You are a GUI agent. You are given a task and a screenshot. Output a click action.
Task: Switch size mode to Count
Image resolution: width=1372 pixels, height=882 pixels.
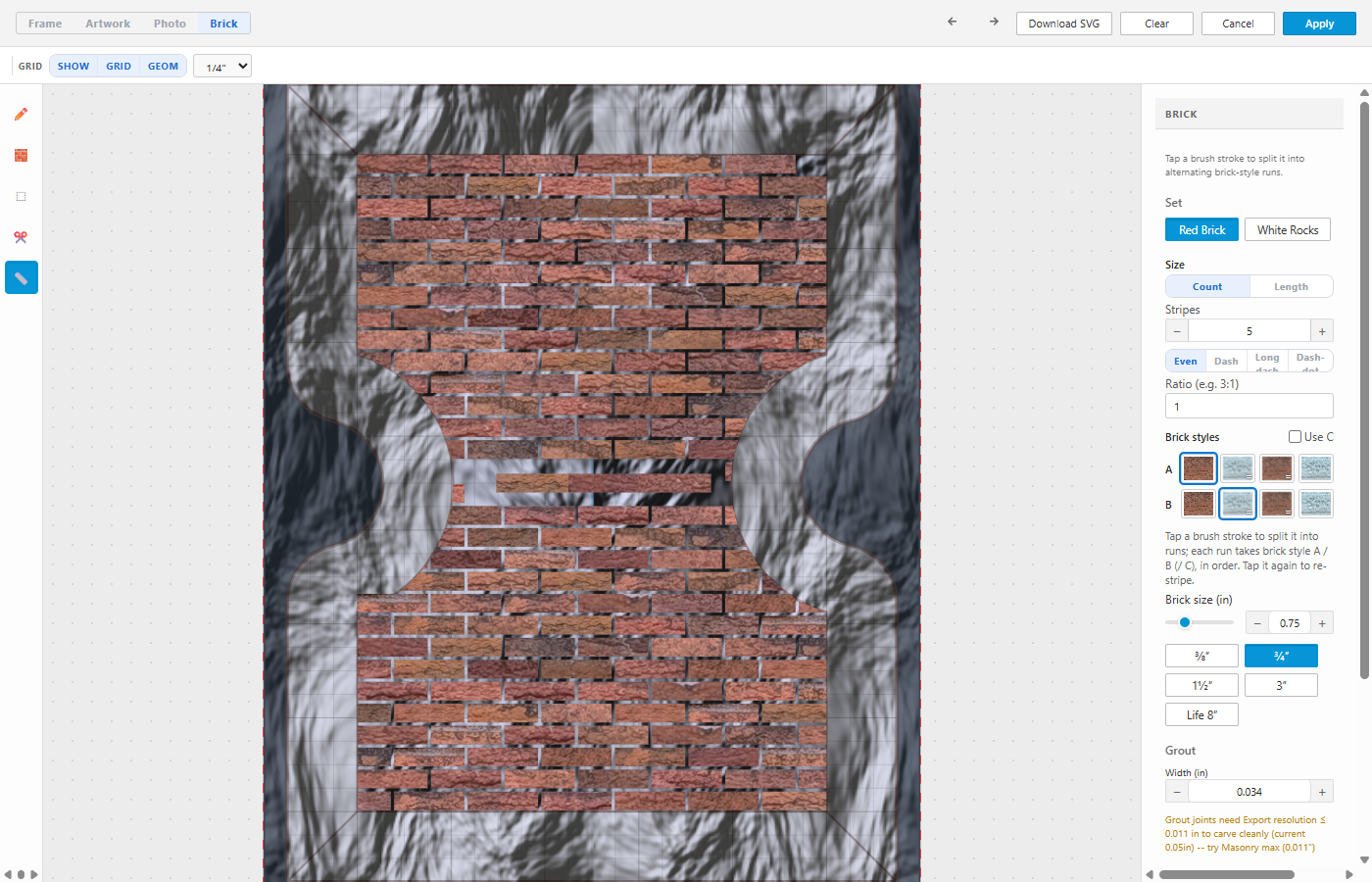coord(1207,287)
